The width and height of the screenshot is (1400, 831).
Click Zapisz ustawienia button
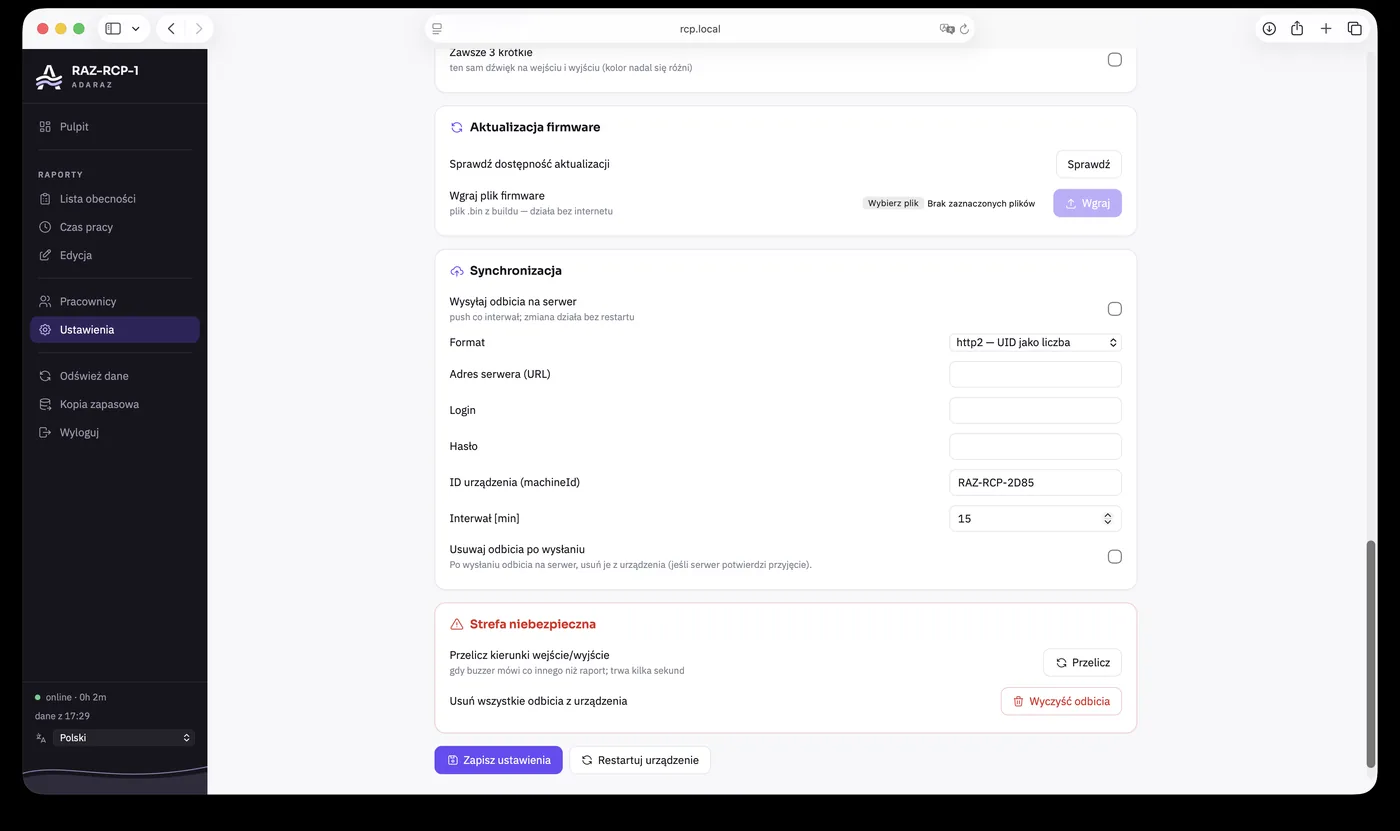[498, 760]
